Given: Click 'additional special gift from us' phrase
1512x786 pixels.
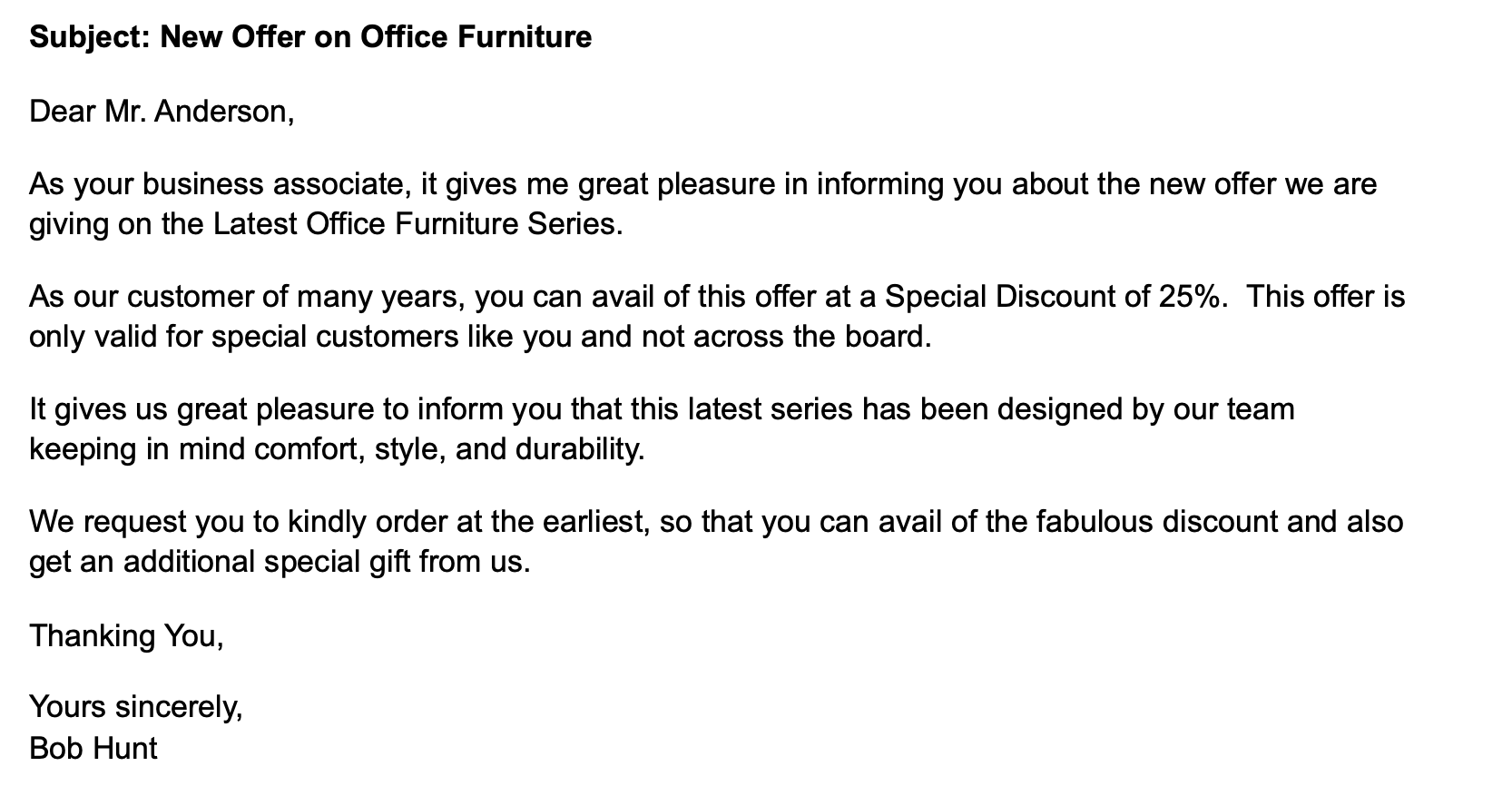Looking at the screenshot, I should coord(325,561).
